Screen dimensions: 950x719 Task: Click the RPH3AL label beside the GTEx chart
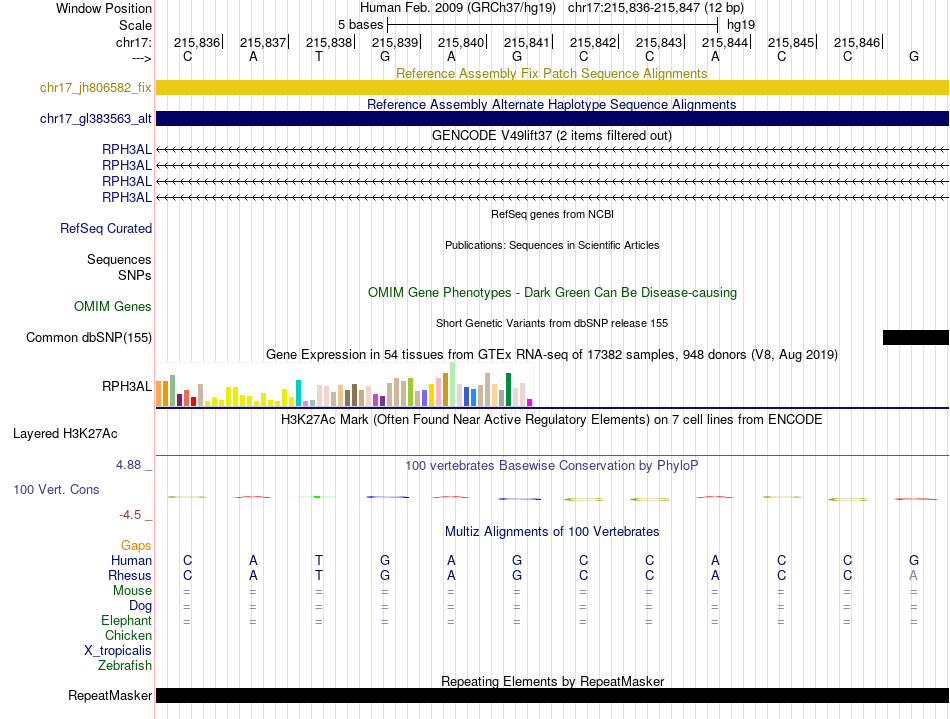127,386
